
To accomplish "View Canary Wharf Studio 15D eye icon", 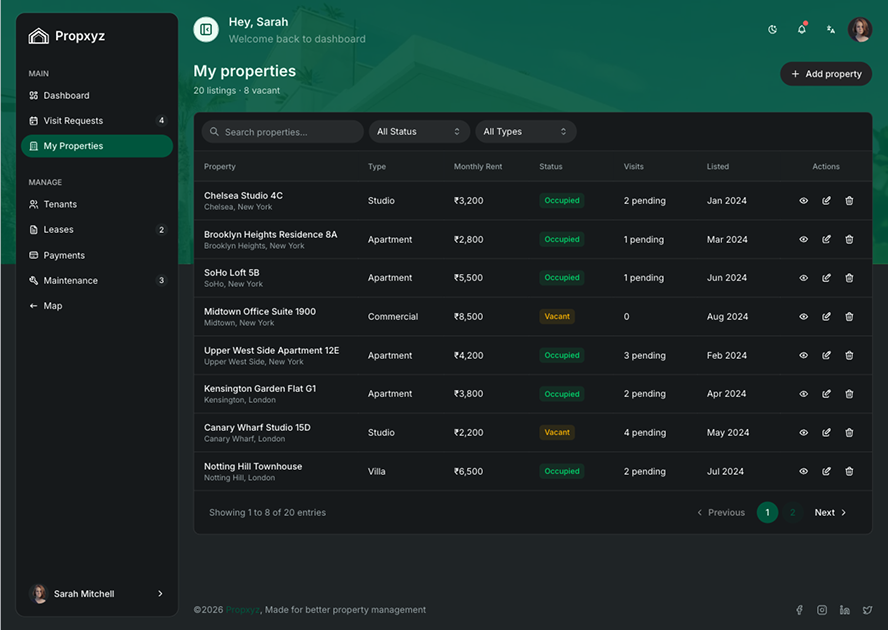I will click(804, 432).
